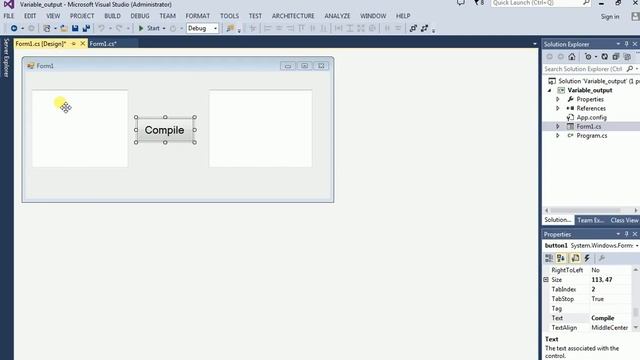Pin the Properties panel

point(627,234)
